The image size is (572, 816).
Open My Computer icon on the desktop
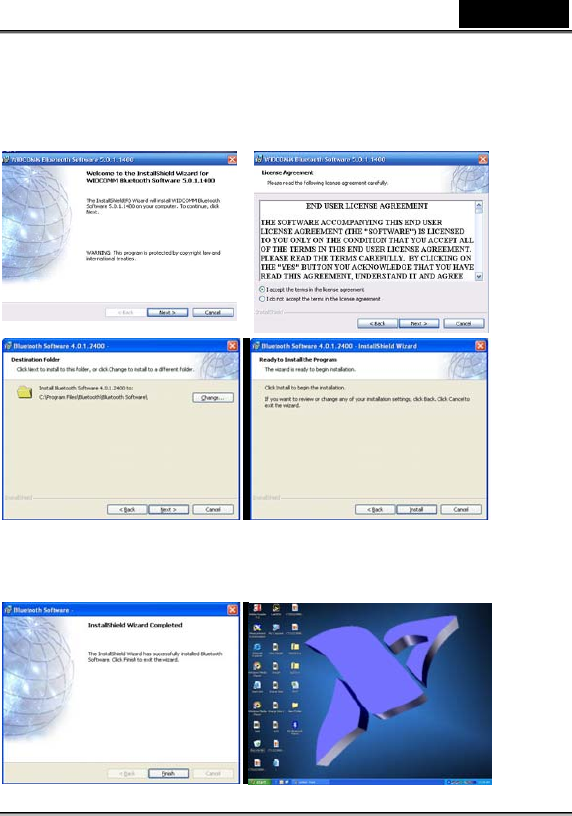pyautogui.click(x=276, y=630)
